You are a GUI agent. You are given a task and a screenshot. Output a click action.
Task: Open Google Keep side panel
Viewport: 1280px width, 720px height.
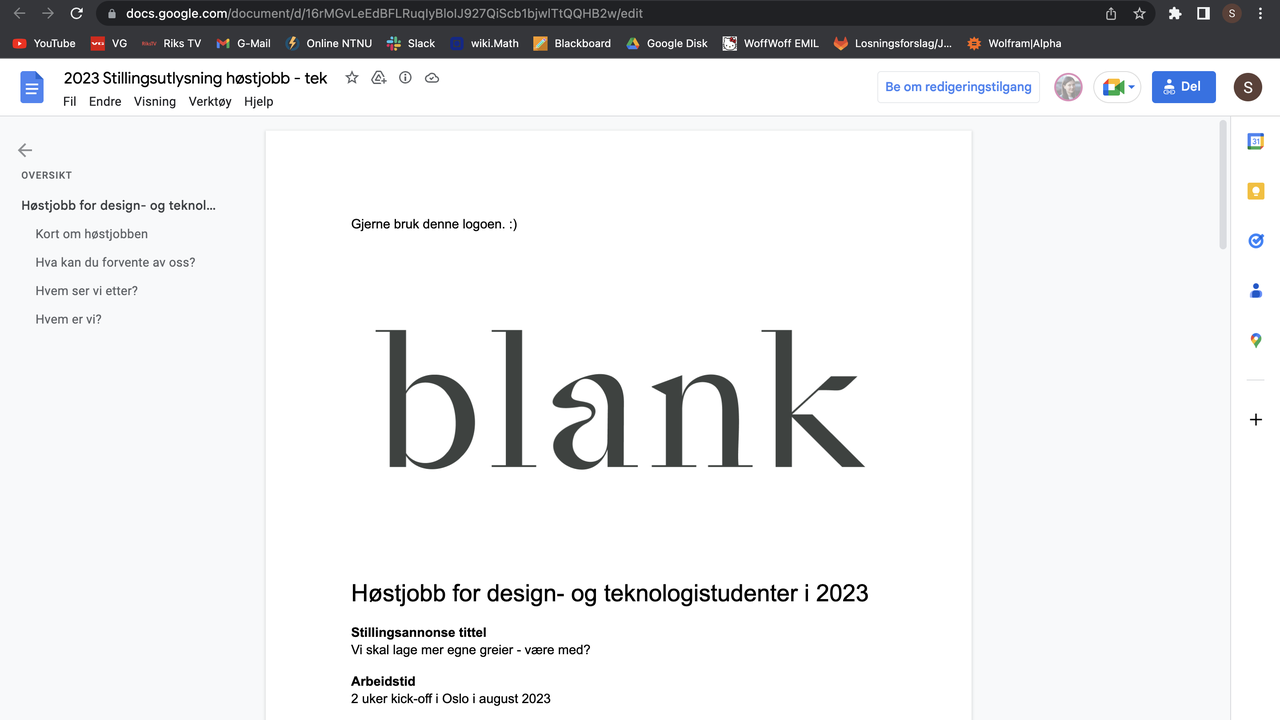(1256, 191)
